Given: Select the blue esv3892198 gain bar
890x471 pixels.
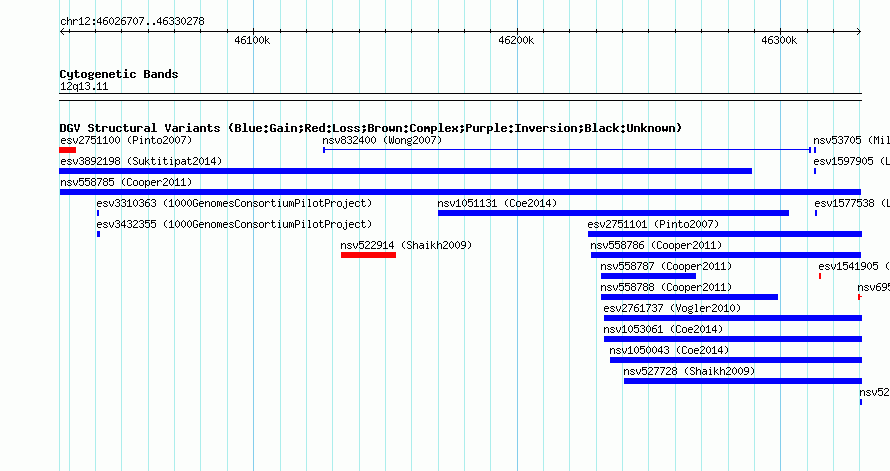Looking at the screenshot, I should 406,171.
